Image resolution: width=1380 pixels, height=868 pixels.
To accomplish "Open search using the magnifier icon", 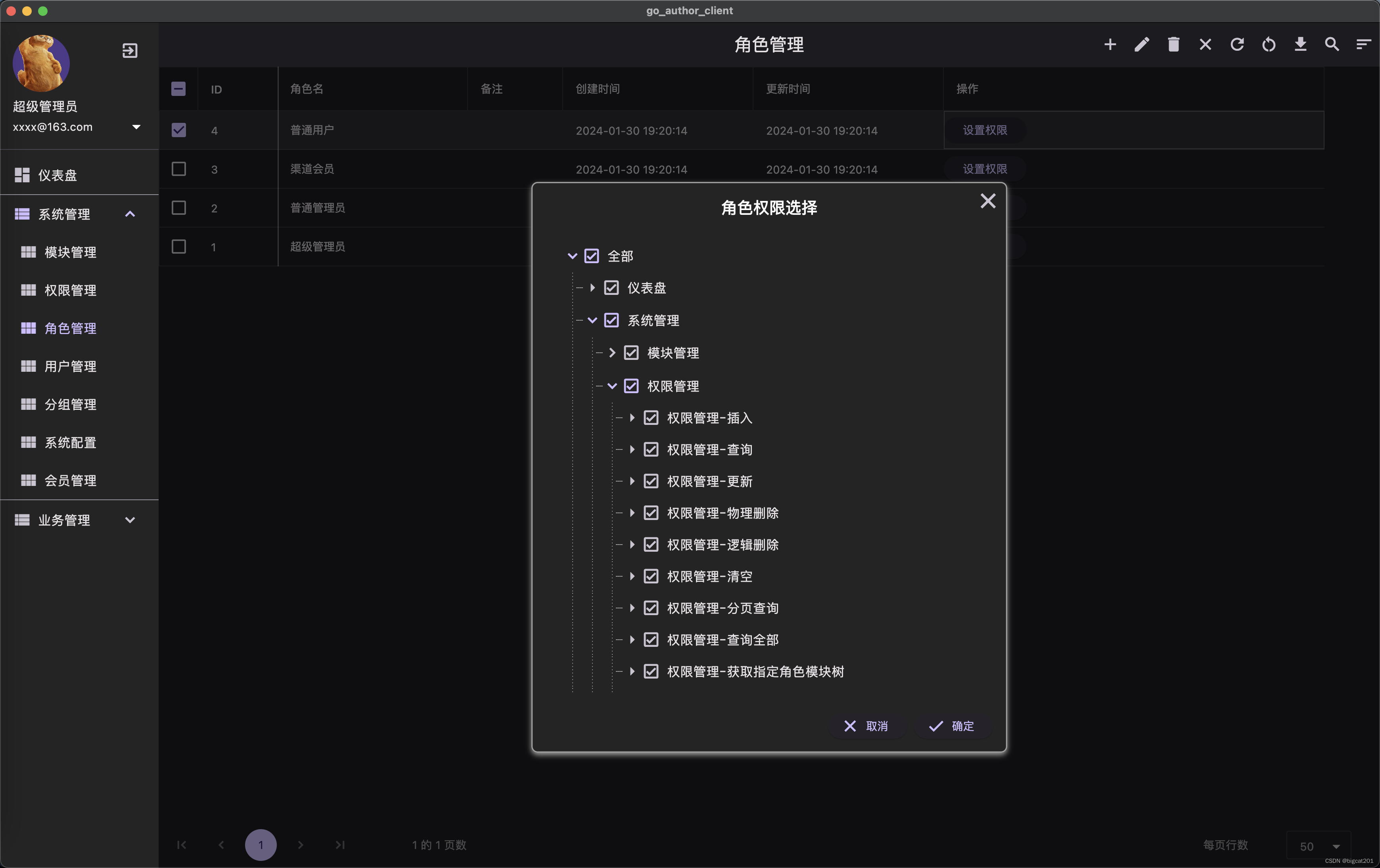I will tap(1332, 44).
